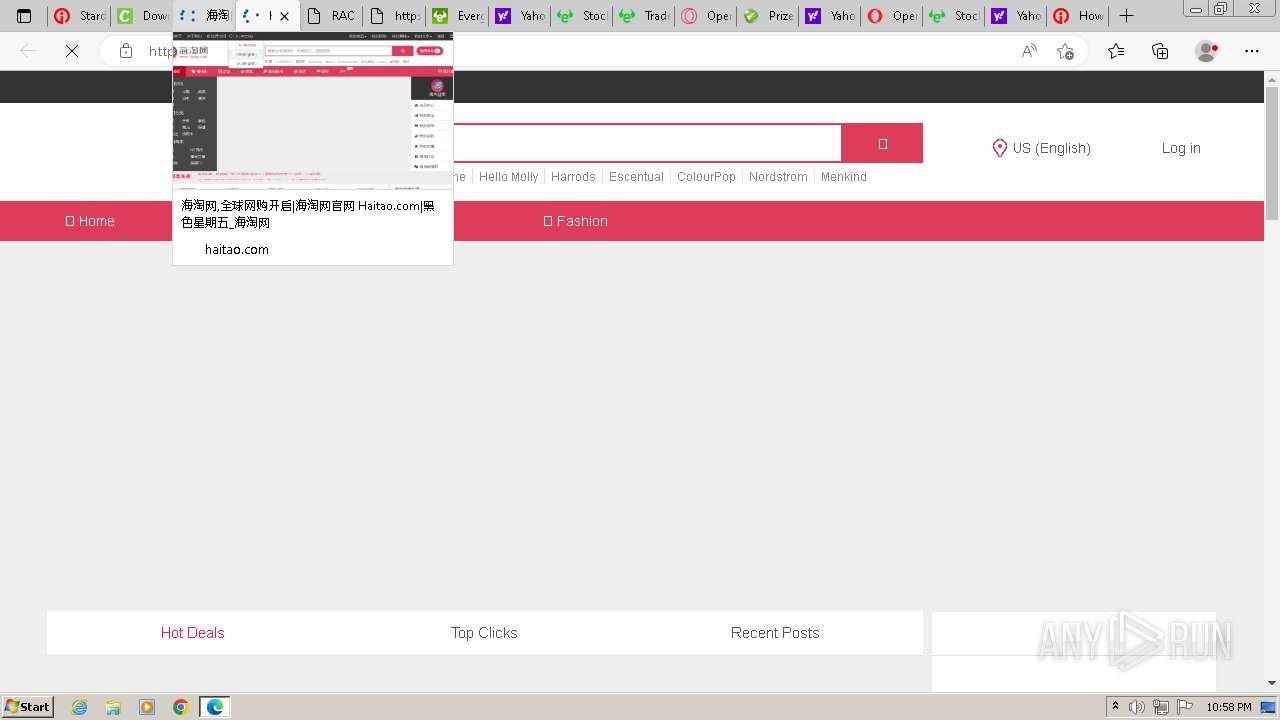Open the Escentual store link
The width and height of the screenshot is (1280, 720).
point(636,177)
